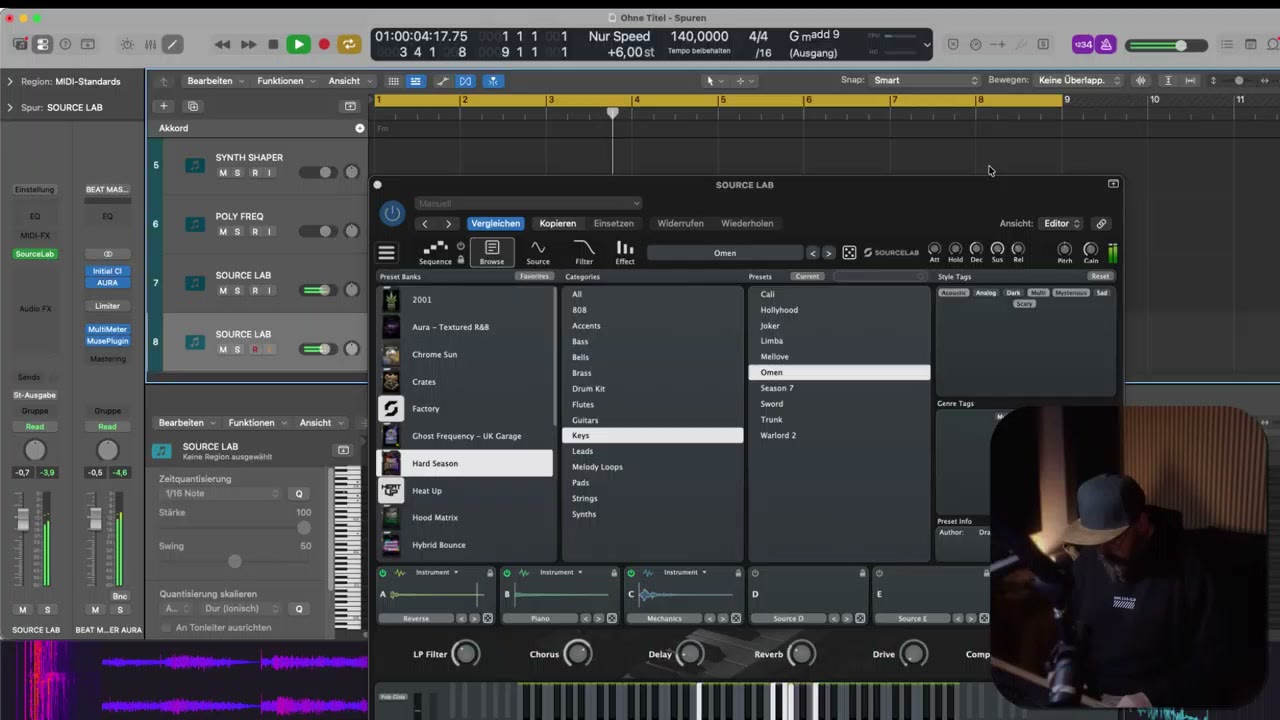Click the red Record button in transport
This screenshot has width=1280, height=720.
click(324, 44)
